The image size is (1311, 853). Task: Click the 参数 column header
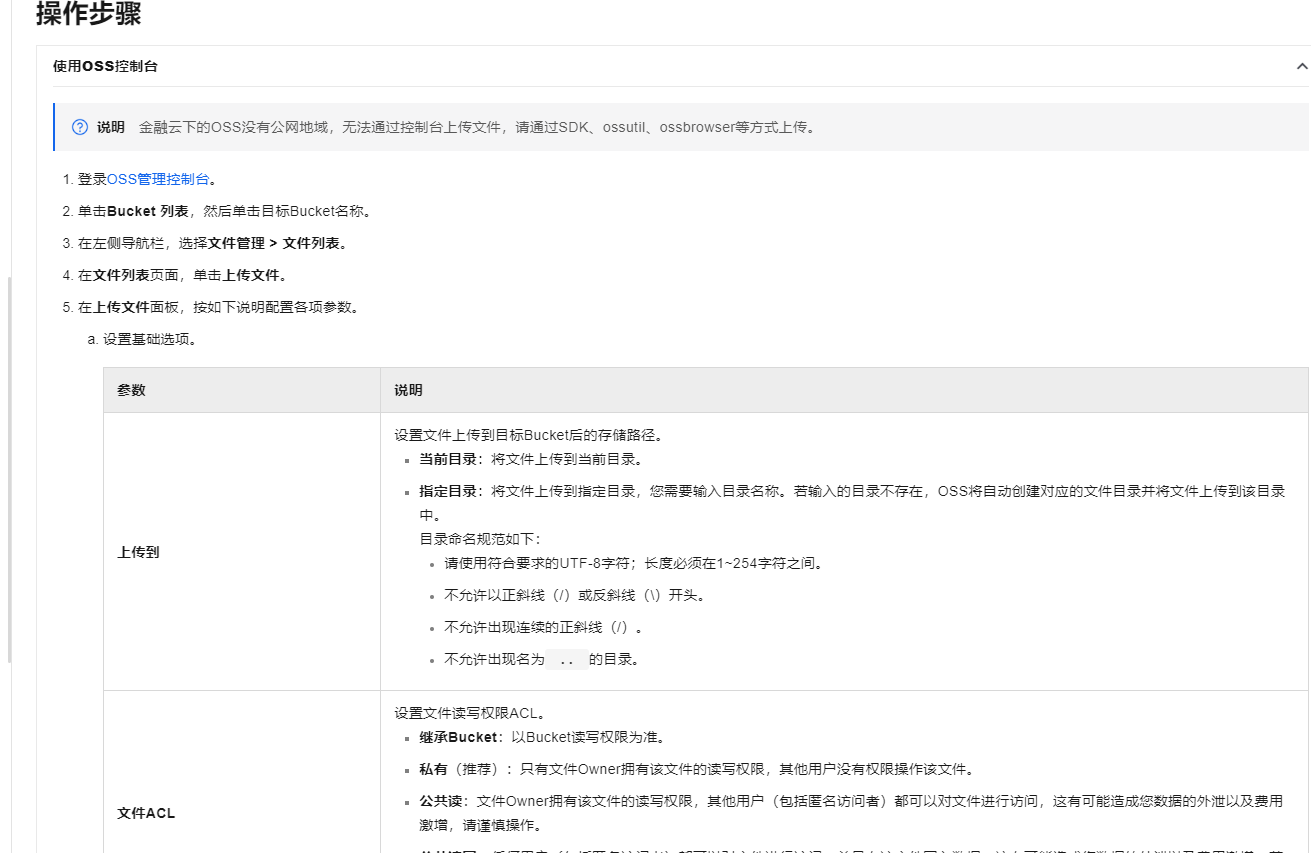(x=242, y=390)
